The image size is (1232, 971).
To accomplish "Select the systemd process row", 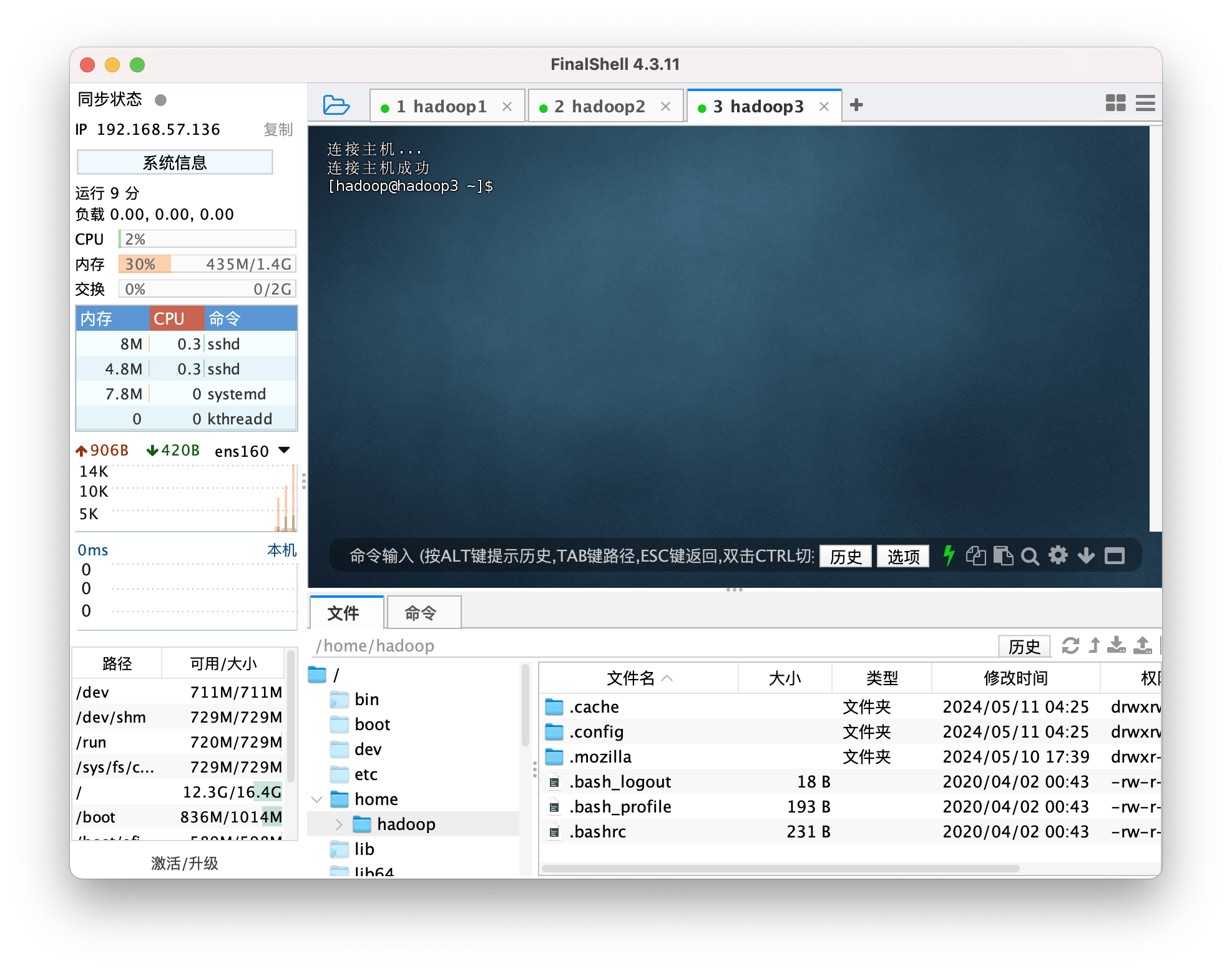I will click(x=187, y=394).
